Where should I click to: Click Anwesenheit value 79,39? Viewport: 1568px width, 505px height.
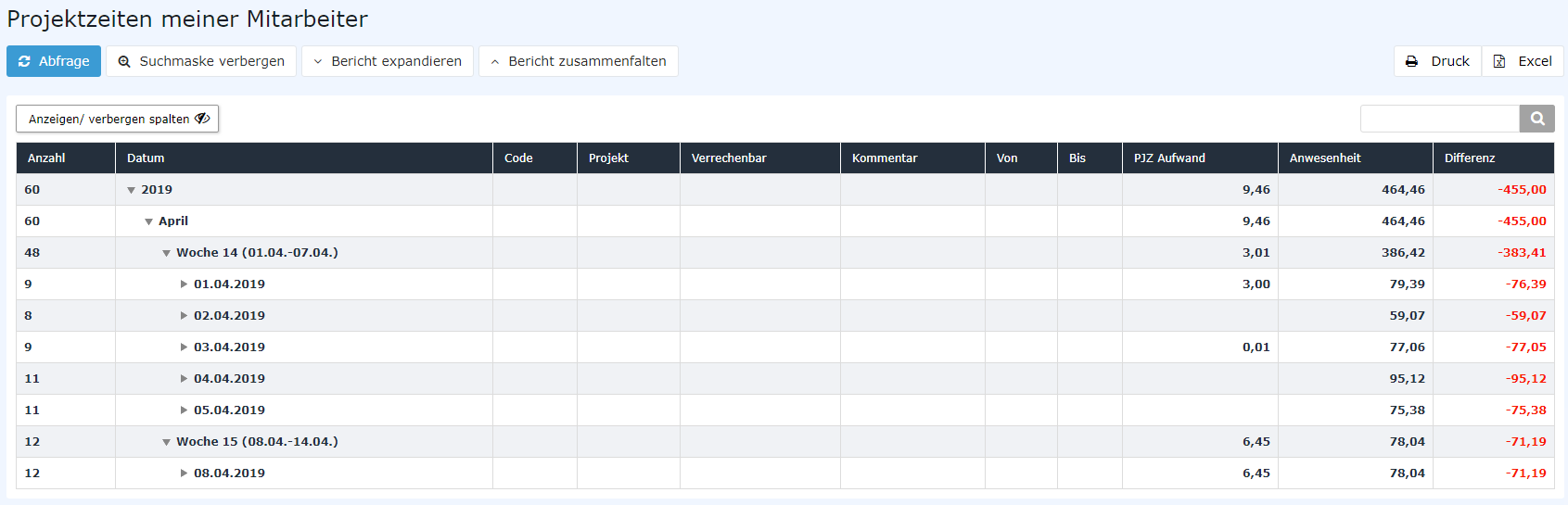(x=1408, y=284)
